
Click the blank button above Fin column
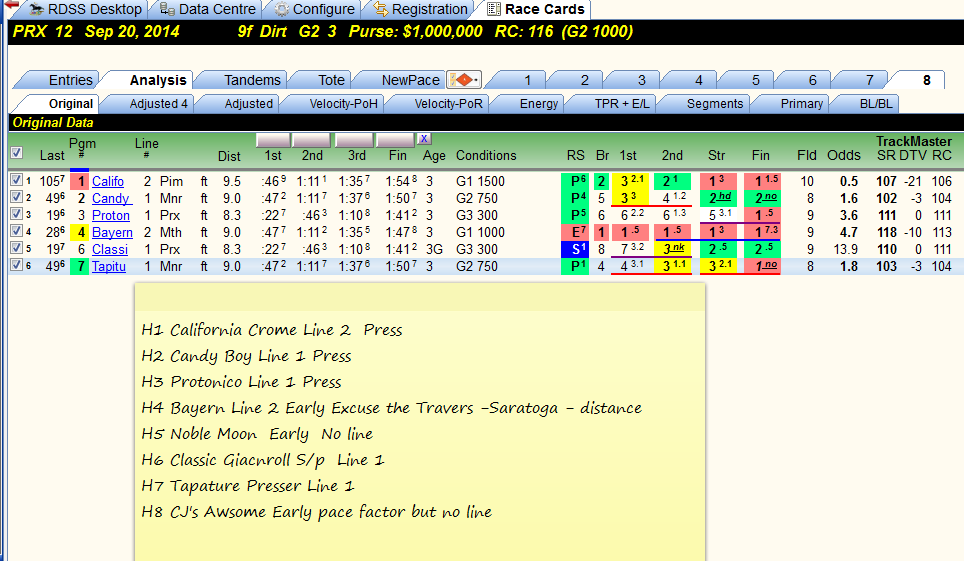click(x=395, y=140)
